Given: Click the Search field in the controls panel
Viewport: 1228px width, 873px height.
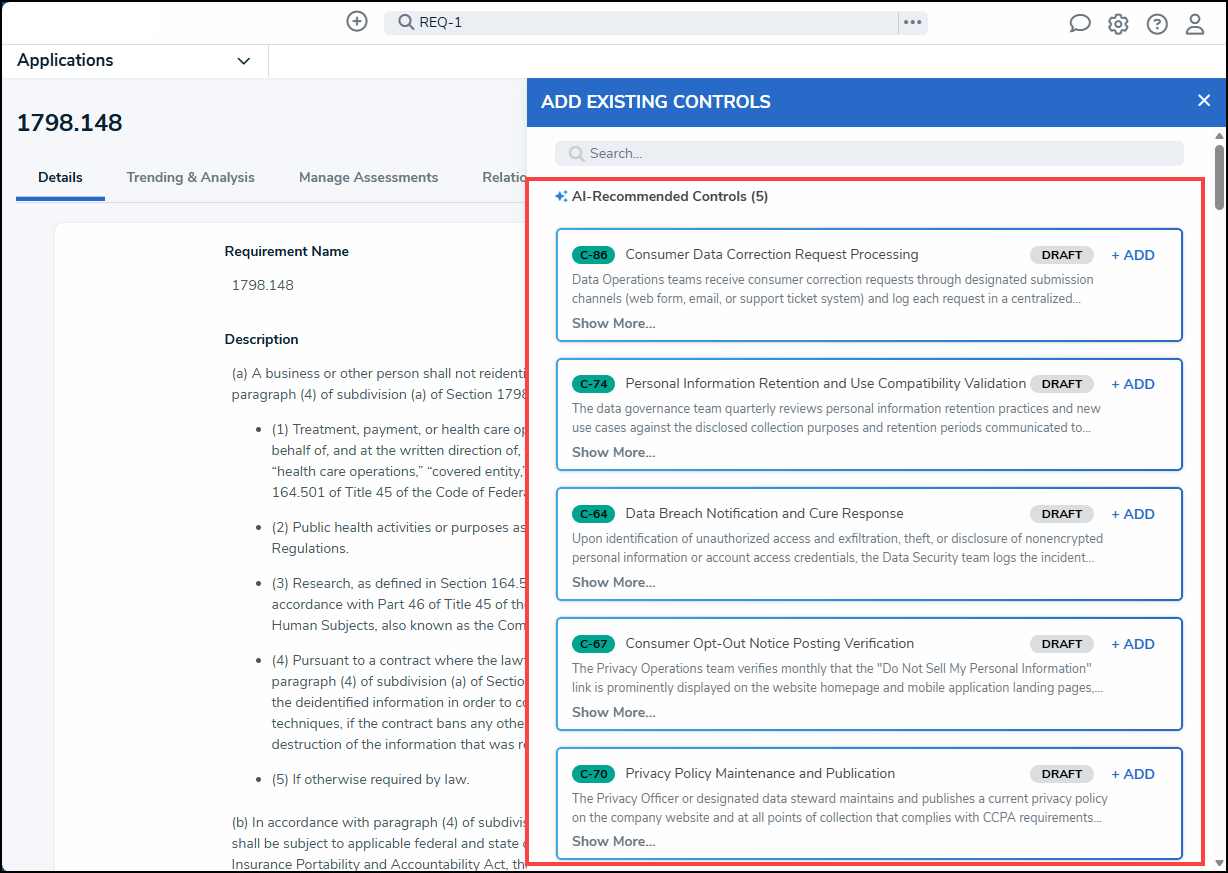Looking at the screenshot, I should tap(869, 153).
